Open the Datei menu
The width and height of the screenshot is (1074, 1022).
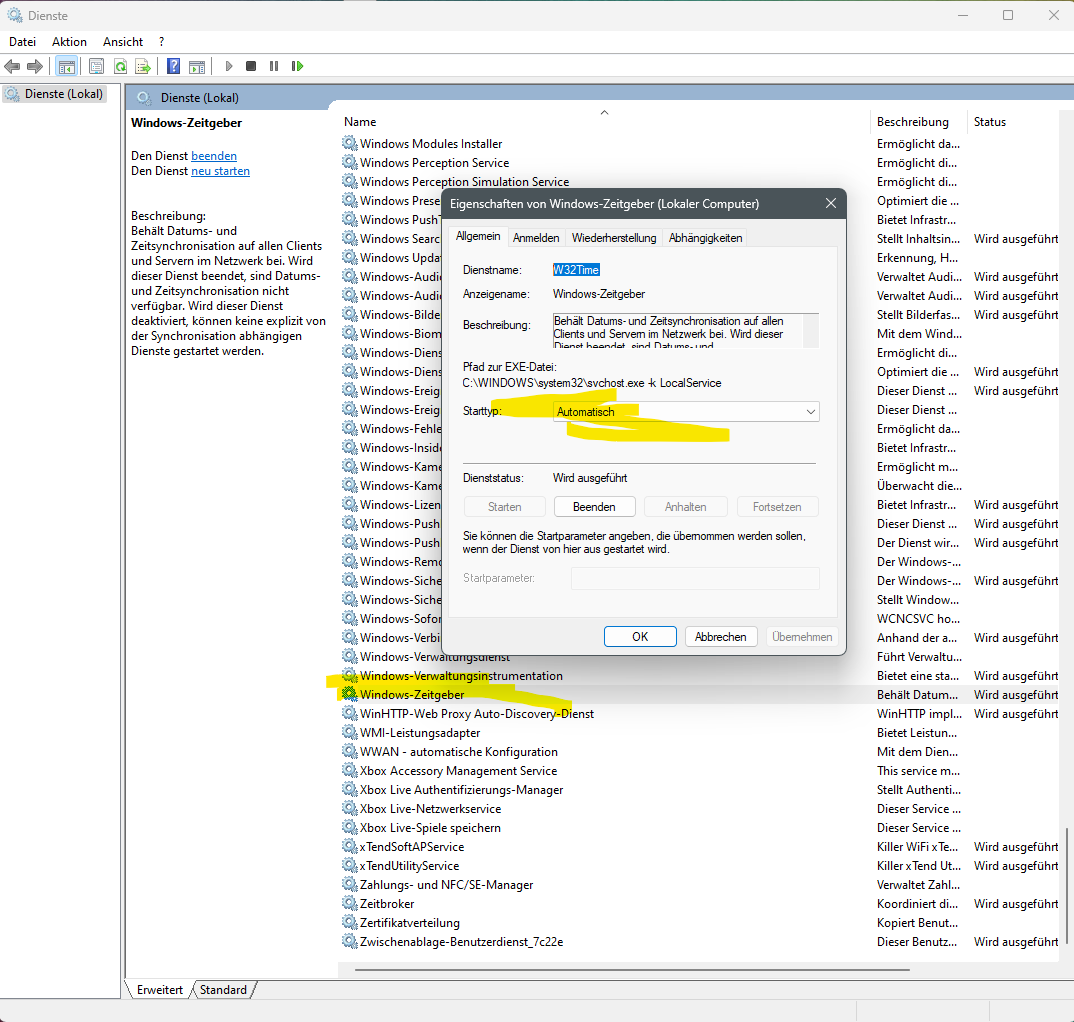pyautogui.click(x=22, y=42)
